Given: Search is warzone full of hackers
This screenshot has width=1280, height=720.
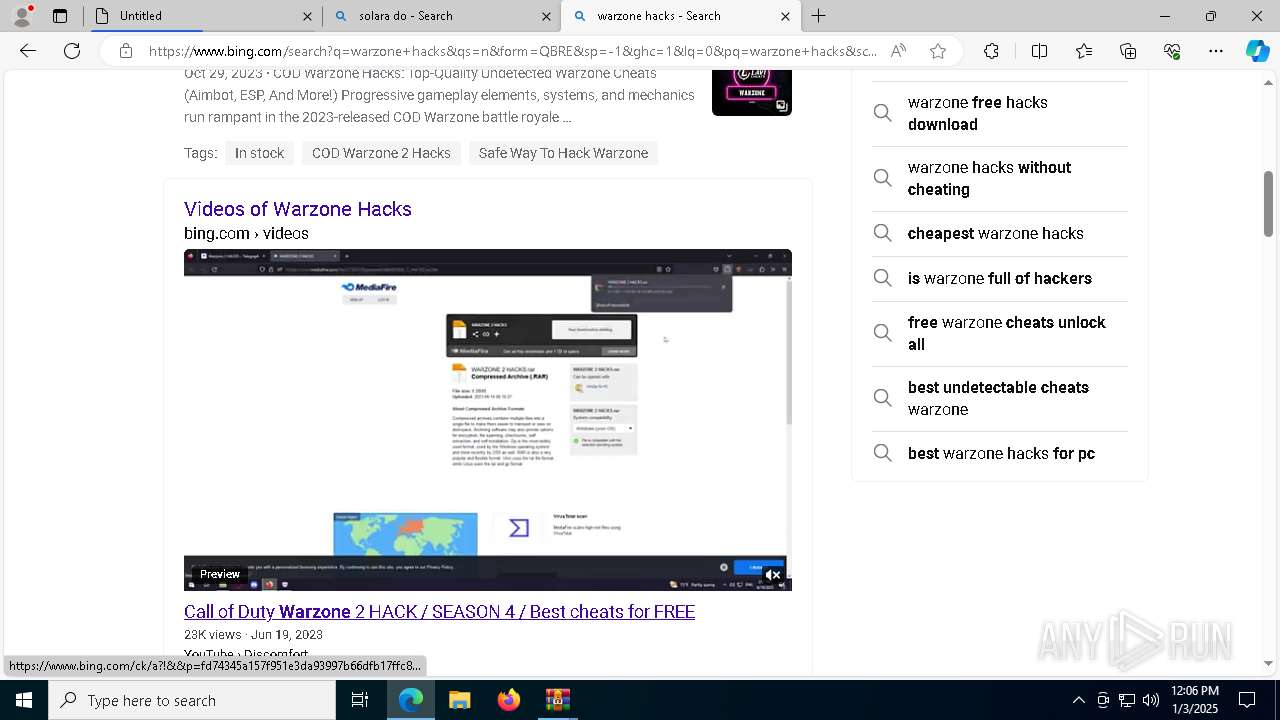Looking at the screenshot, I should coord(1000,278).
